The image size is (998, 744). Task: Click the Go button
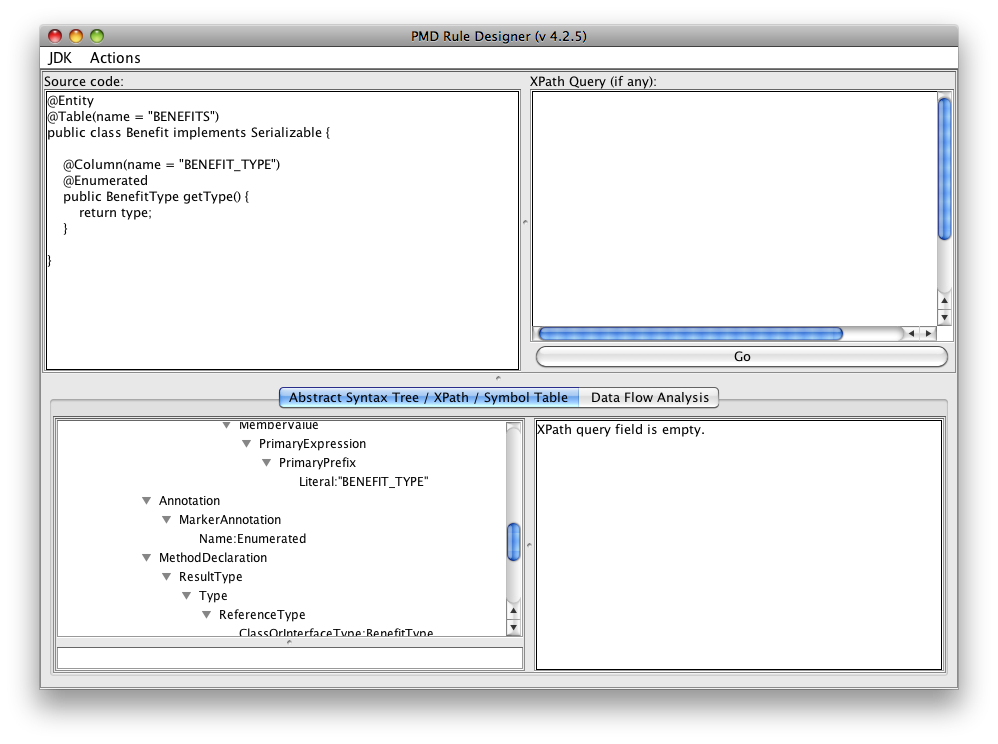pos(741,356)
